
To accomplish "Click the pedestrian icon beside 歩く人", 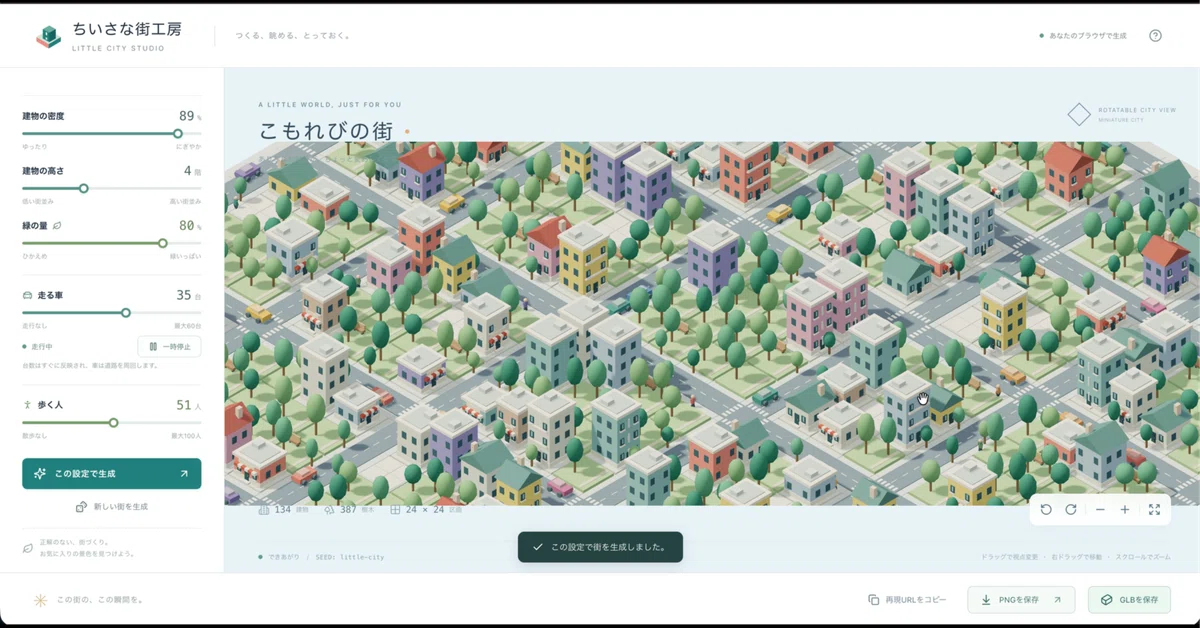I will point(27,405).
